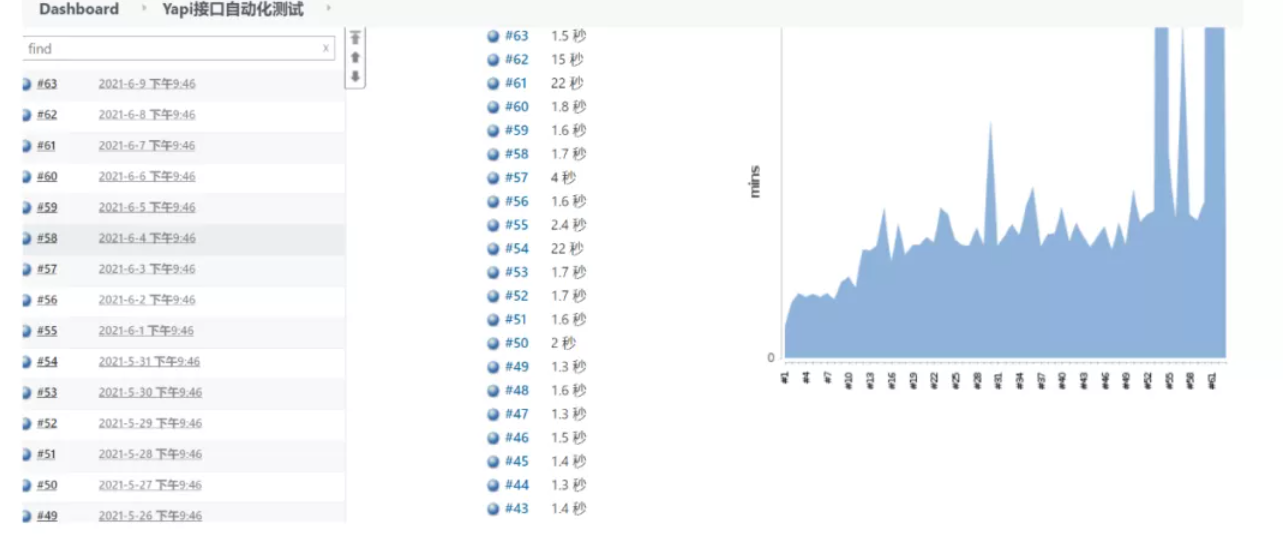1283x538 pixels.
Task: Click the blue status ball beside the 22-second build #54
Action: 493,249
